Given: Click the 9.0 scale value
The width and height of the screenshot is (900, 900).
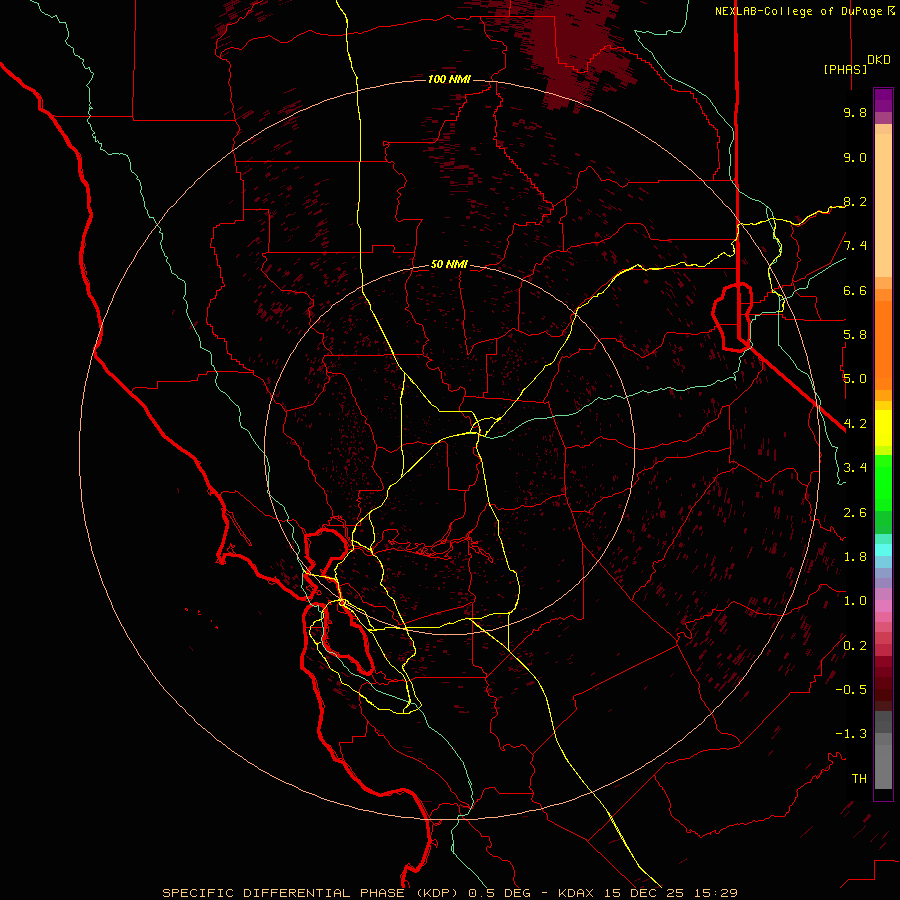Looking at the screenshot, I should (x=855, y=157).
